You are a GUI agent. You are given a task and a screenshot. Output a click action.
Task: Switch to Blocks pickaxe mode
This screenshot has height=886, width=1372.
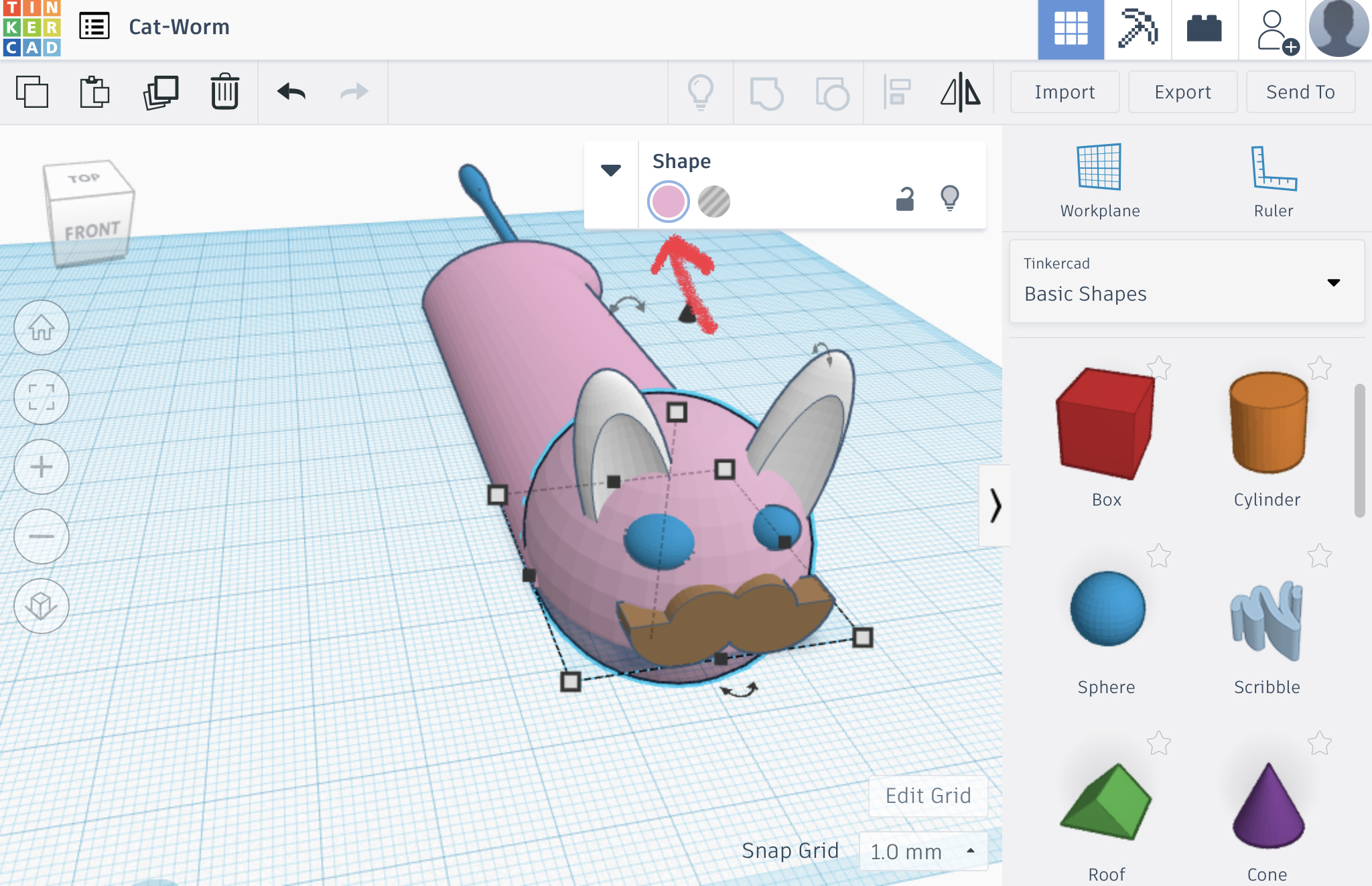coord(1138,29)
